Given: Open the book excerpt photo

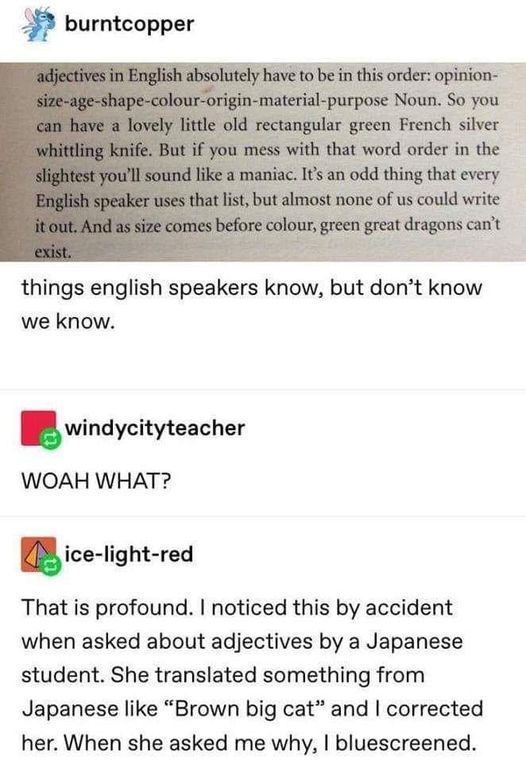Looking at the screenshot, I should click(263, 162).
